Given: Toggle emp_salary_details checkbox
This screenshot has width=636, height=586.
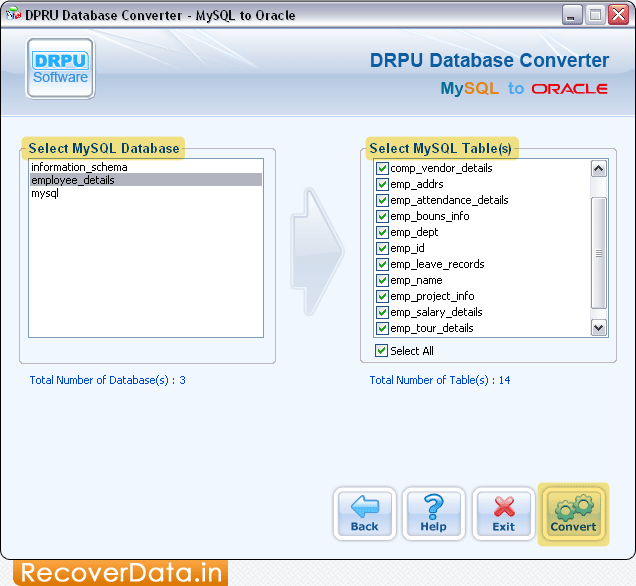Looking at the screenshot, I should 382,312.
